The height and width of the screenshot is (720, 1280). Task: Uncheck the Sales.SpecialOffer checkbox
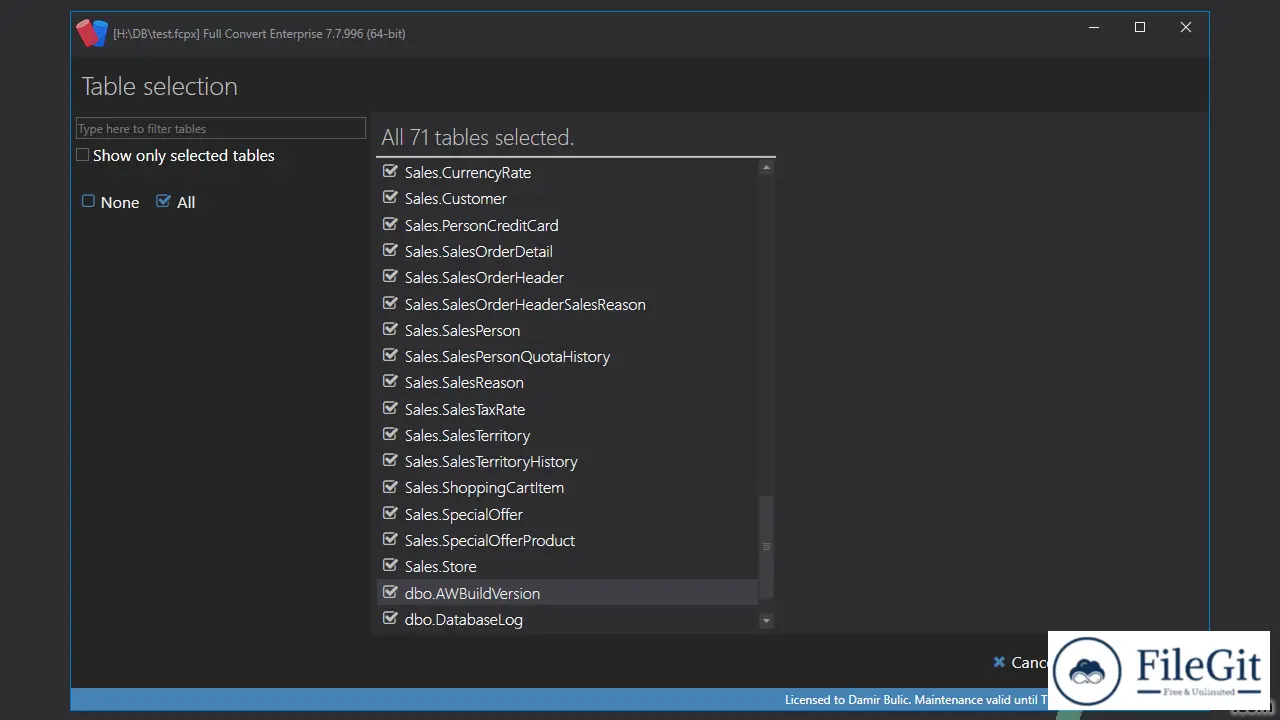(x=390, y=513)
